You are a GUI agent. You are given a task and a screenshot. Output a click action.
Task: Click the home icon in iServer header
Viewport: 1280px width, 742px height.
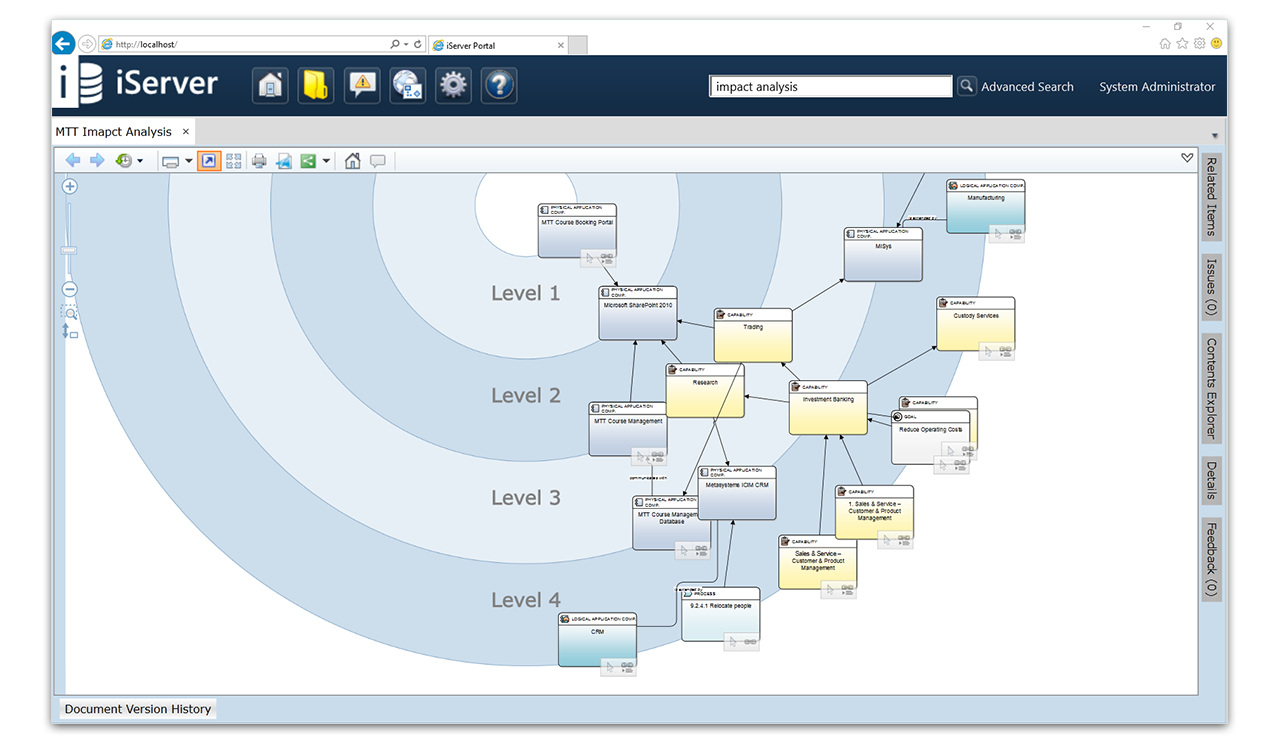coord(269,86)
